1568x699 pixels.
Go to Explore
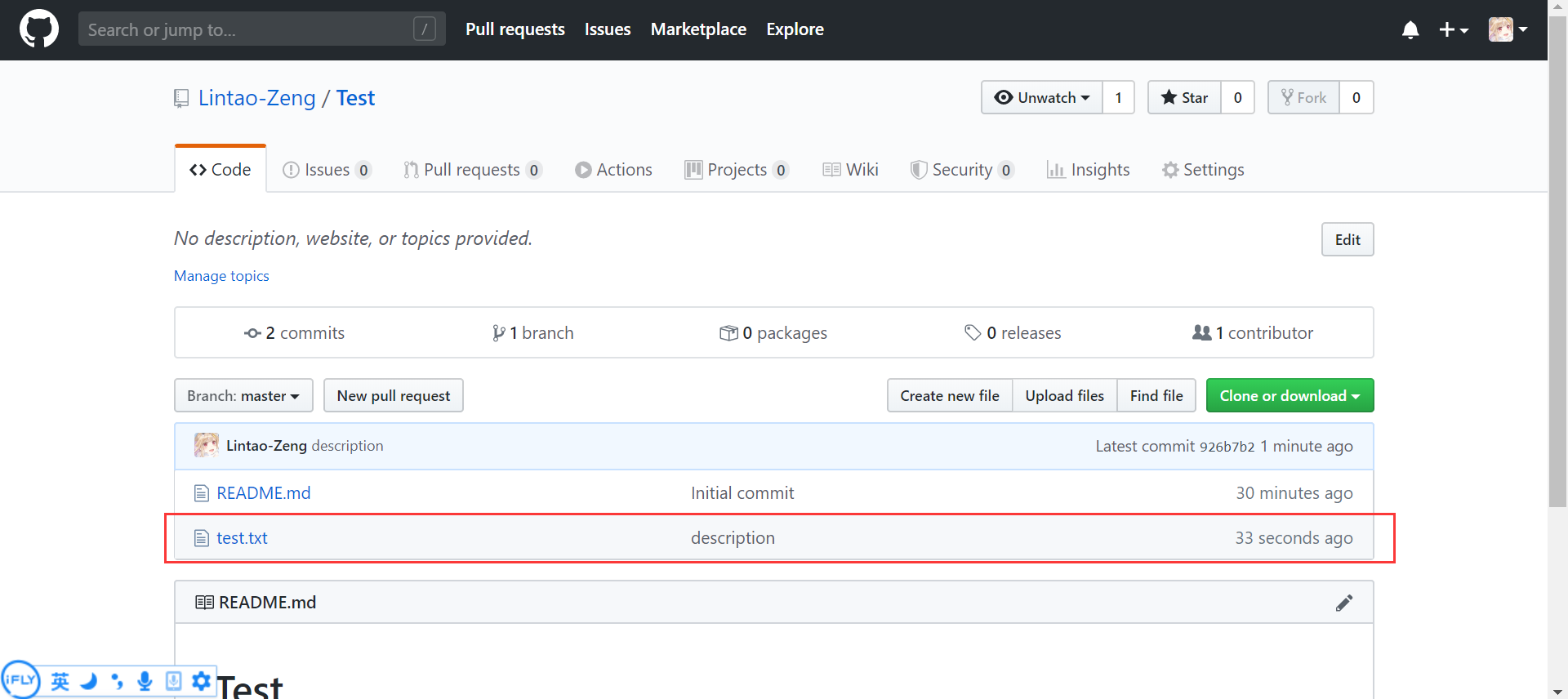pos(795,29)
